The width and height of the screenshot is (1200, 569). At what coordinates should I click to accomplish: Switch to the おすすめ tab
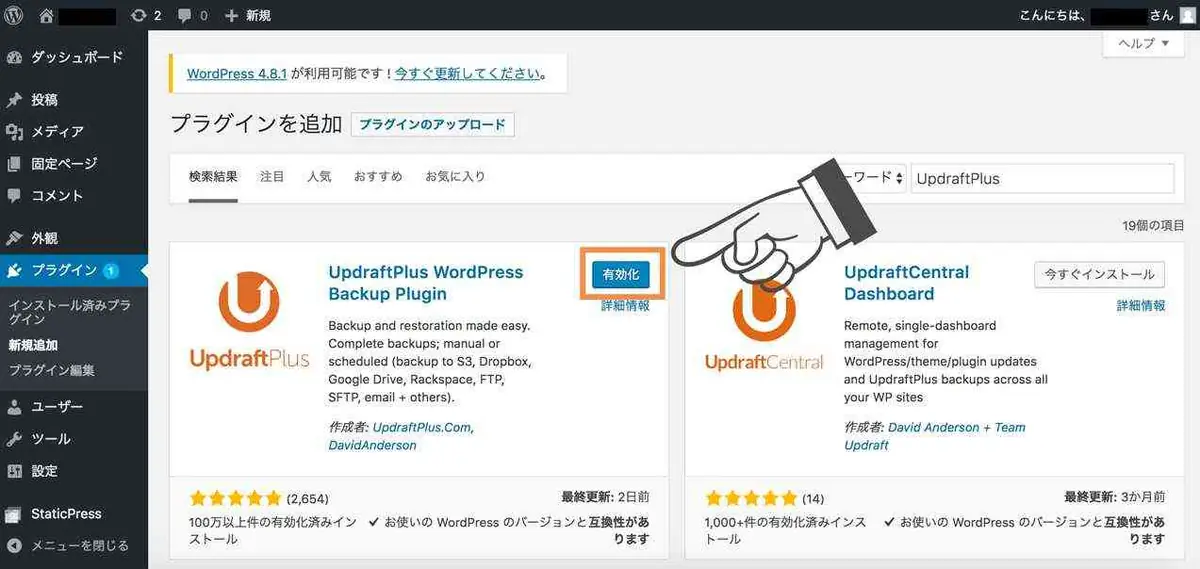378,176
